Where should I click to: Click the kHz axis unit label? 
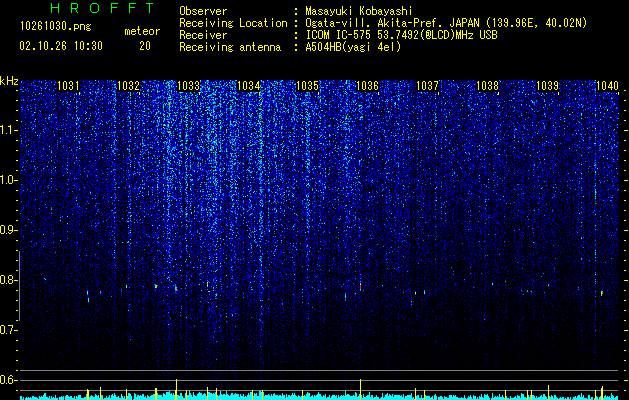pos(9,81)
